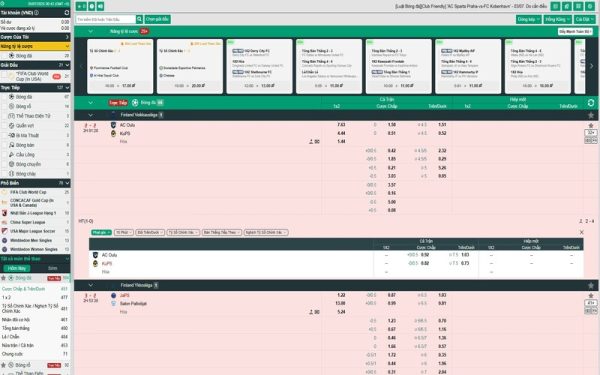The image size is (600, 375).
Task: Close the AC Oulu extra markets panel
Action: pyautogui.click(x=582, y=232)
